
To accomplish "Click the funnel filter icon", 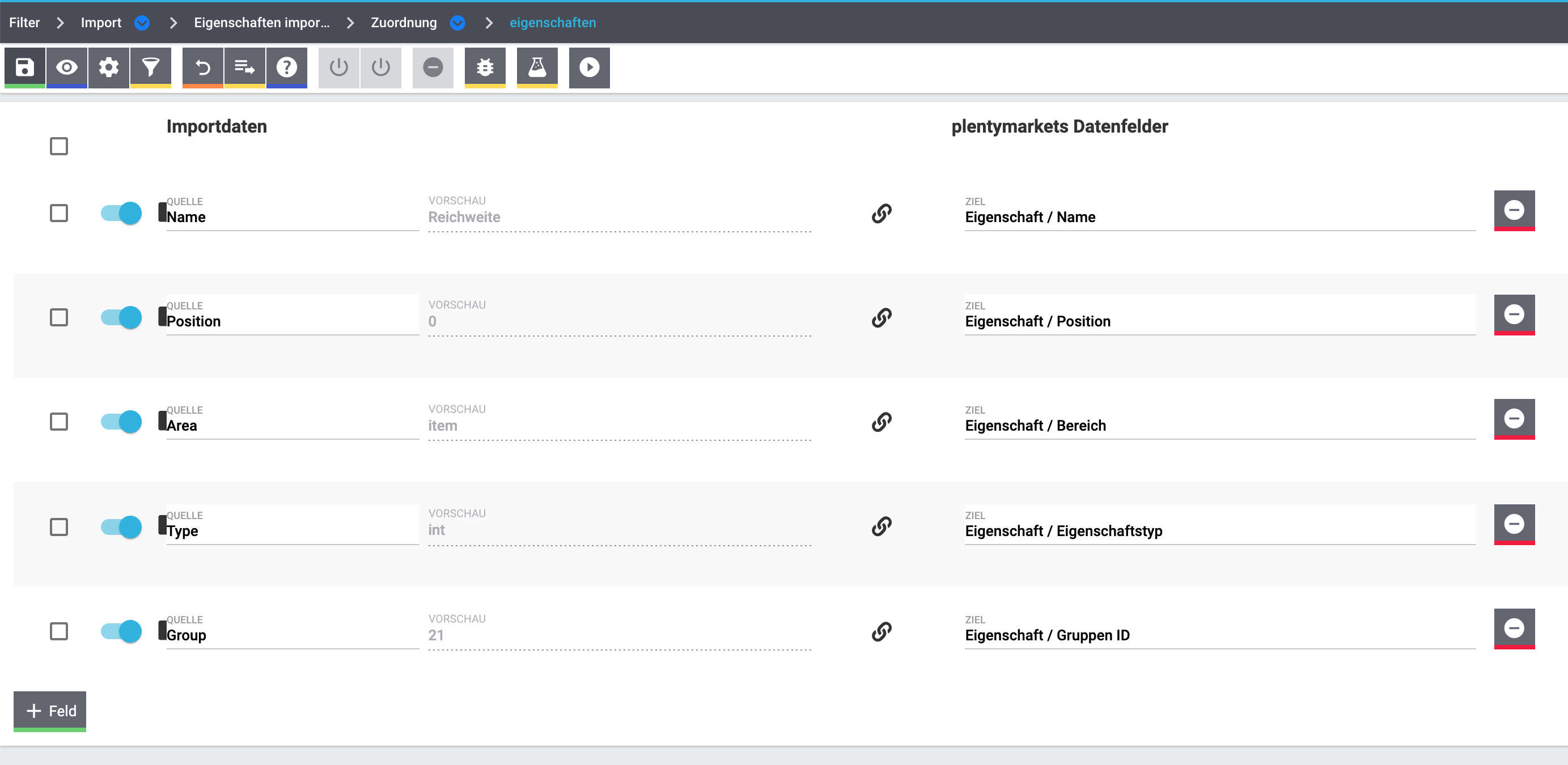I will coord(150,67).
